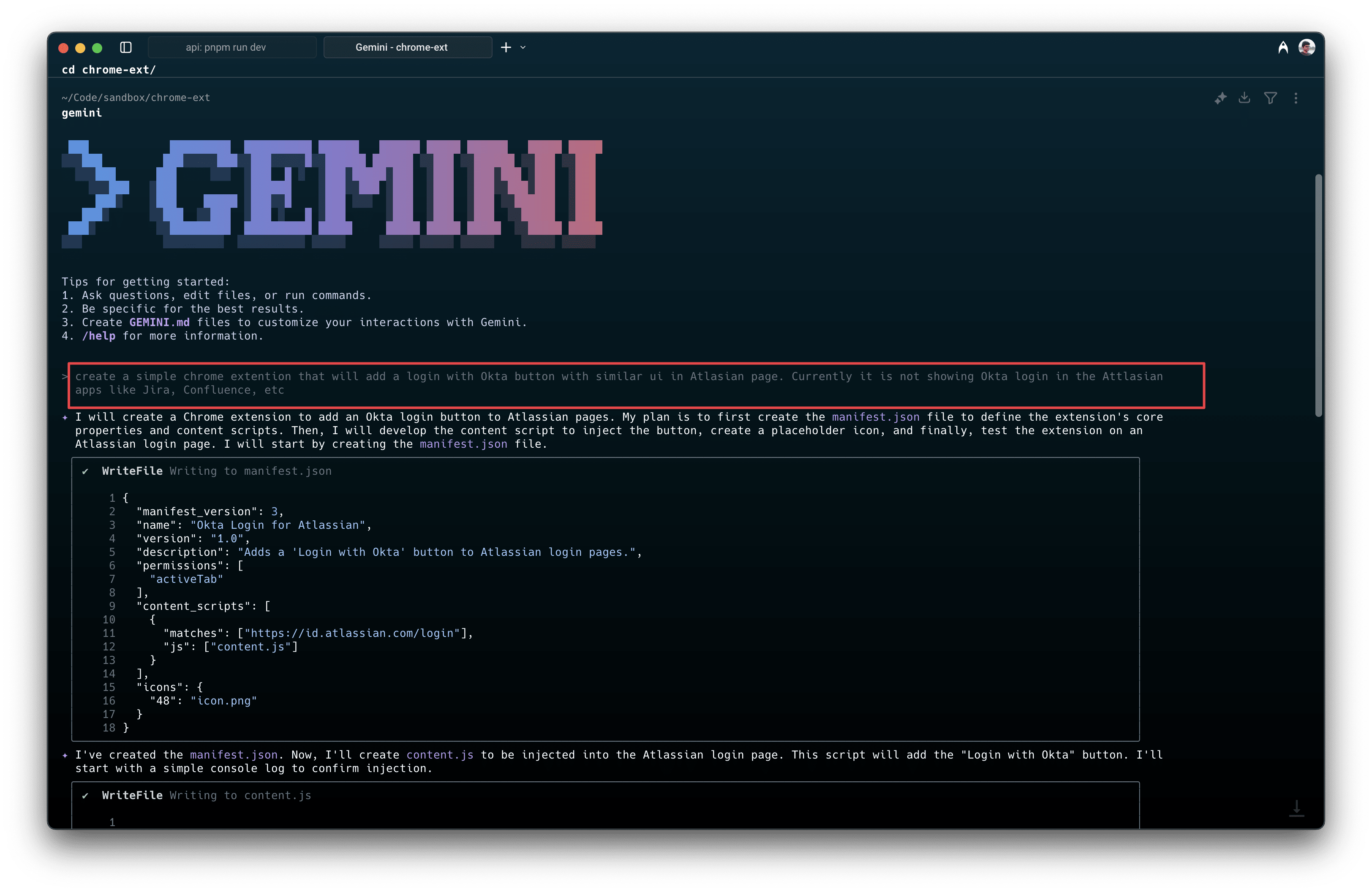Click the '"manifest_version": 3,' line
Viewport: 1372px width, 892px height.
(x=210, y=511)
